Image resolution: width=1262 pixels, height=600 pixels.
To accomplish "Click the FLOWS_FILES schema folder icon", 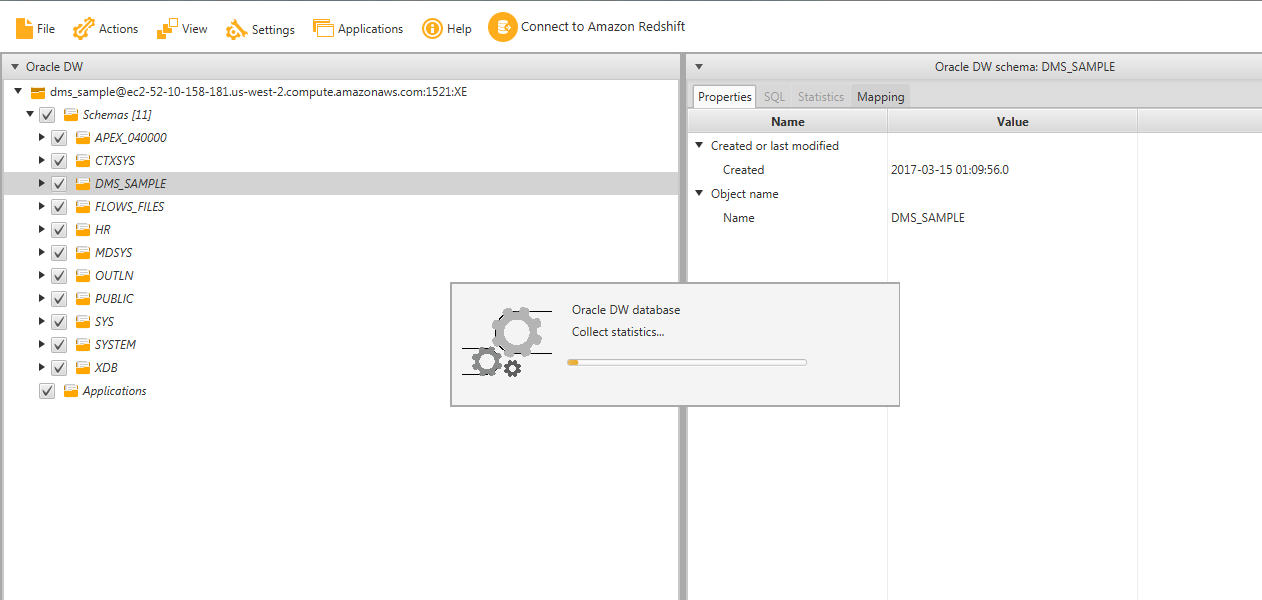I will click(x=83, y=207).
